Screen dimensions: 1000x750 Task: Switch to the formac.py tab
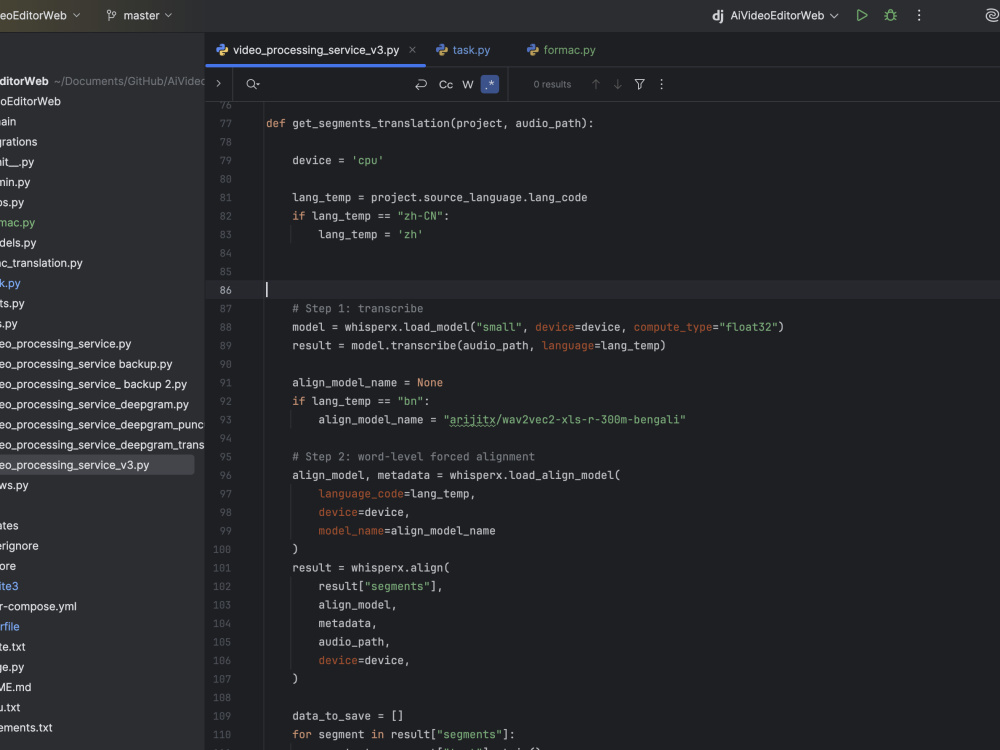[x=561, y=50]
